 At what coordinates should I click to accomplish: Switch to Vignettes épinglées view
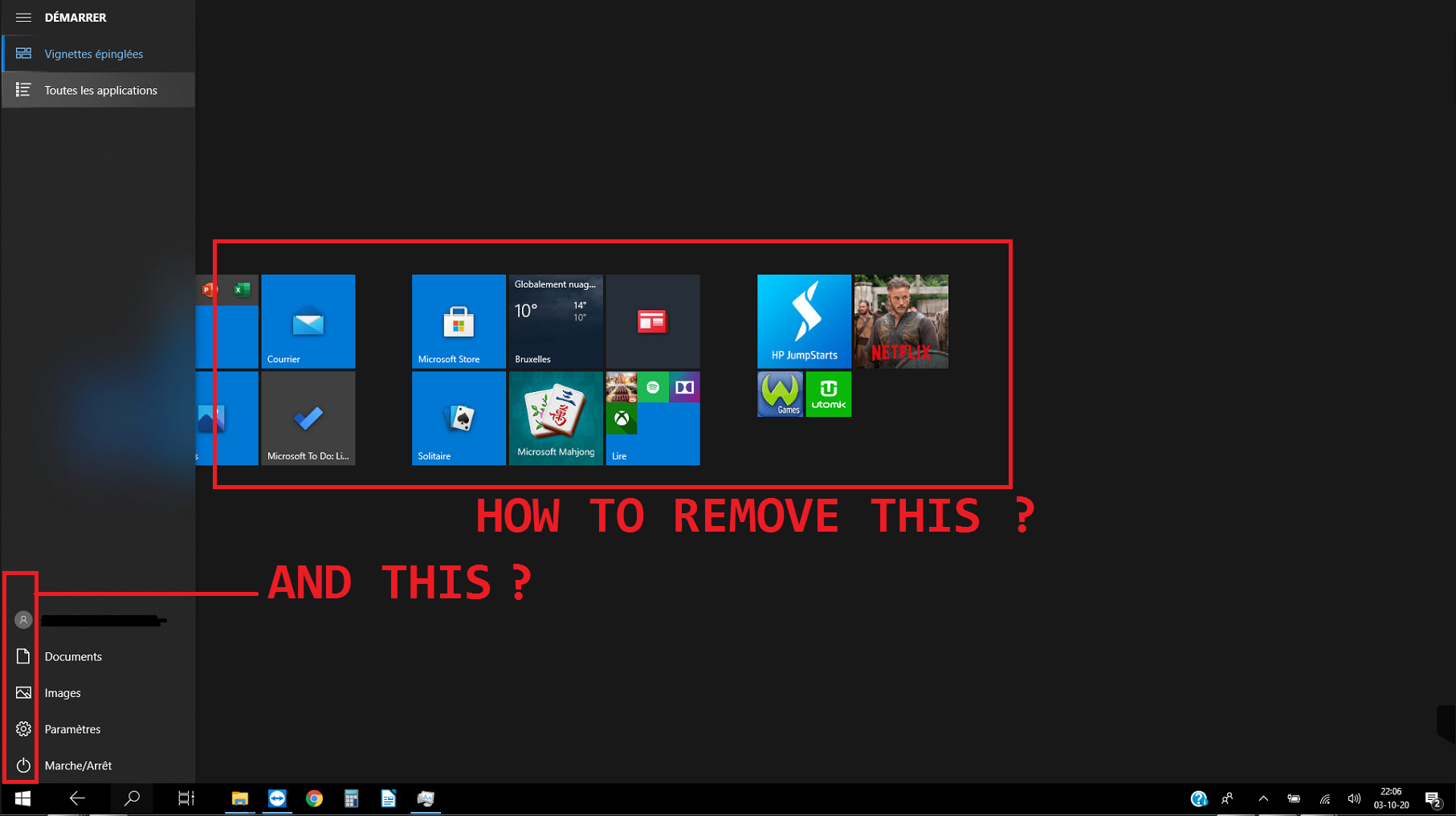[98, 54]
